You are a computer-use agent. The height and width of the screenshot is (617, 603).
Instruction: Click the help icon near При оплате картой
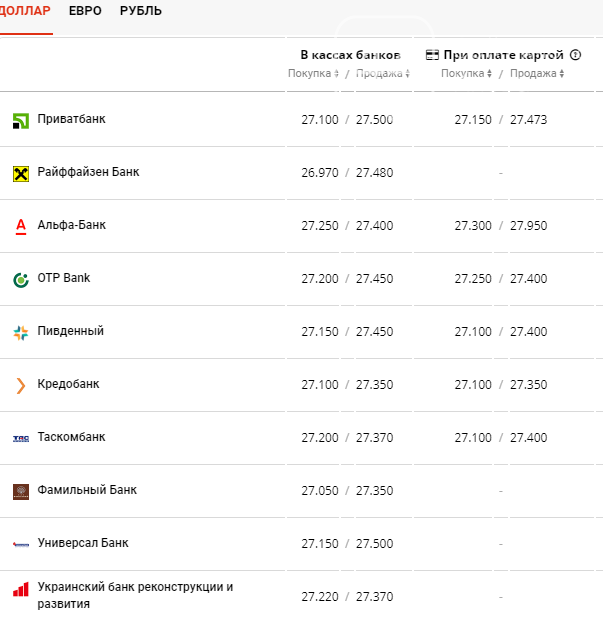[576, 55]
